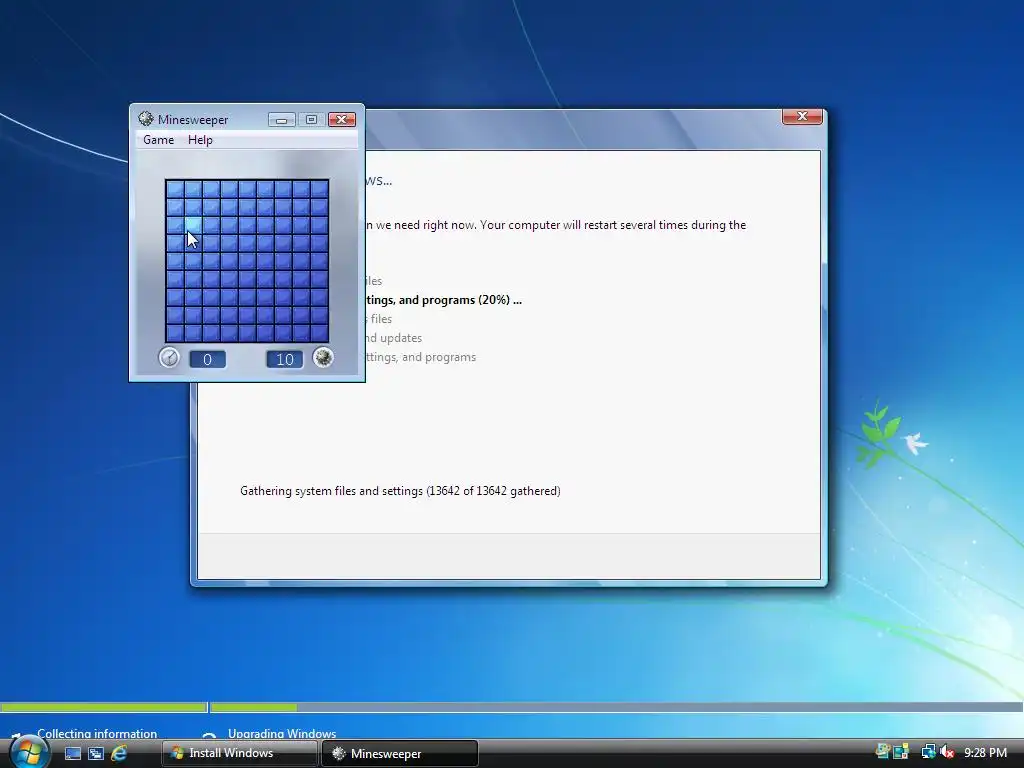
Task: Switch to Minesweeper taskbar button
Action: pyautogui.click(x=400, y=753)
